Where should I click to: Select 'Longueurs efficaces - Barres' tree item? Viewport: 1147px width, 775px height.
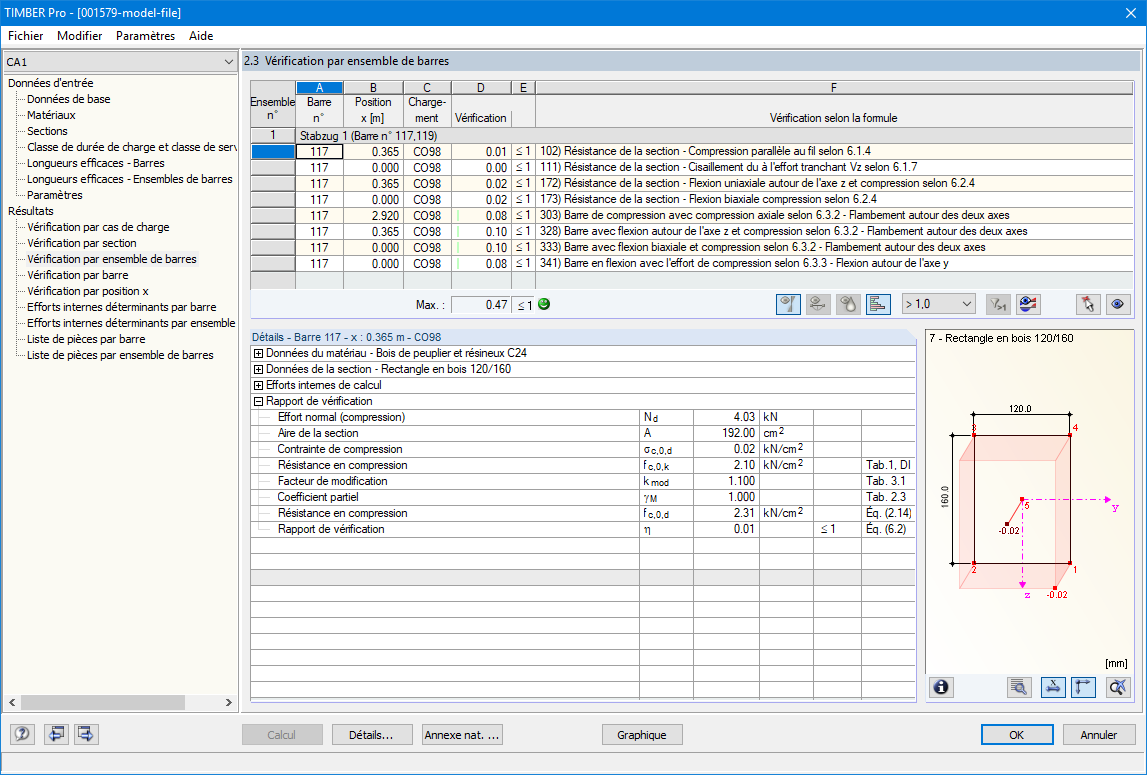point(96,163)
